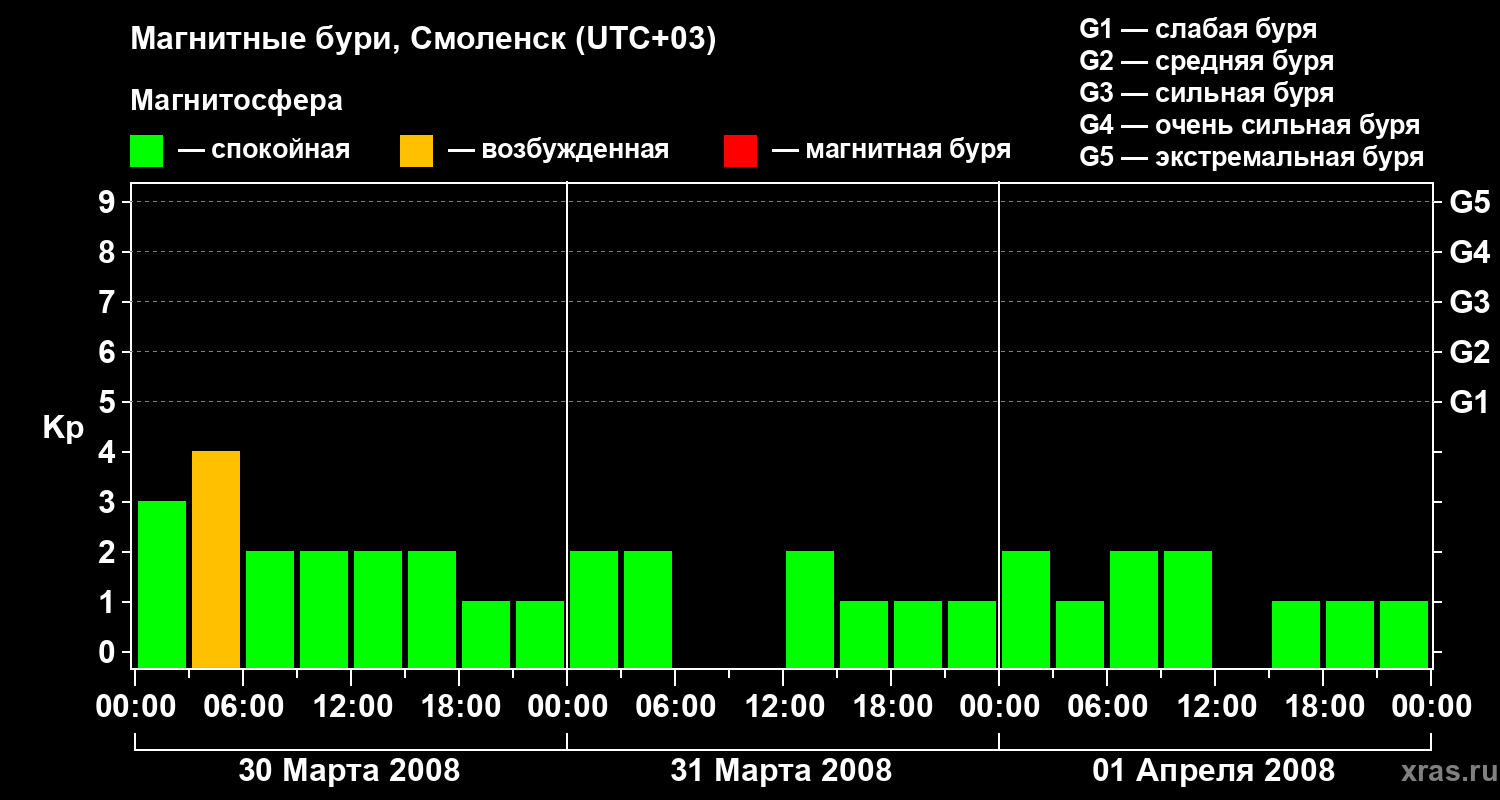Select the 'G4 — очень сильная буря' legend line
This screenshot has width=1500, height=800.
1249,125
